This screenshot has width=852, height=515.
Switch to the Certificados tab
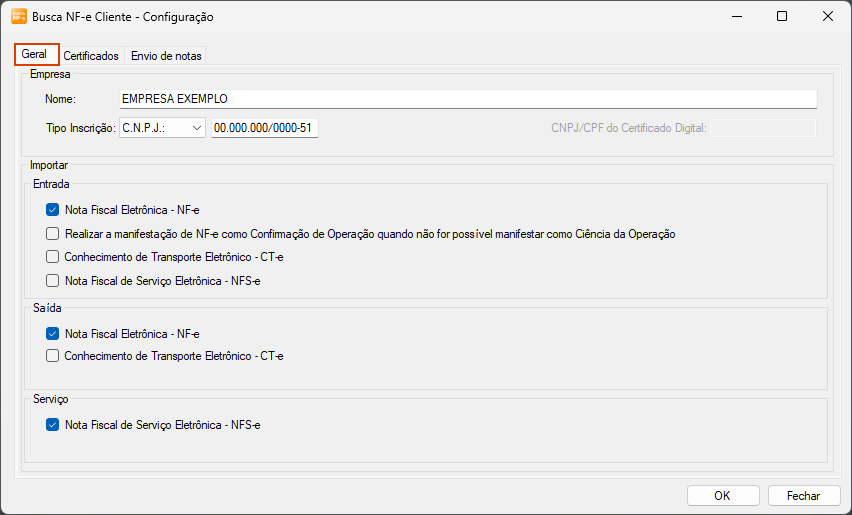(x=91, y=56)
